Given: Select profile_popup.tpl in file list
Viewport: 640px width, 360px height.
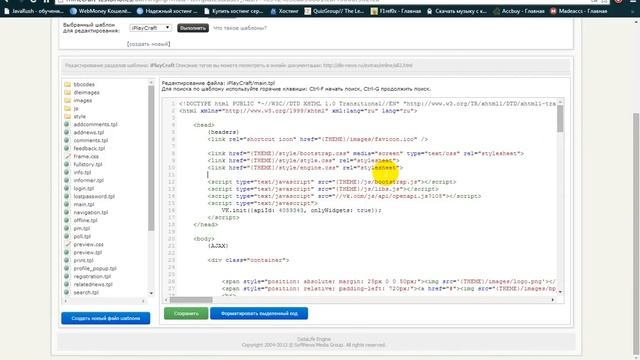Looking at the screenshot, I should (x=95, y=268).
